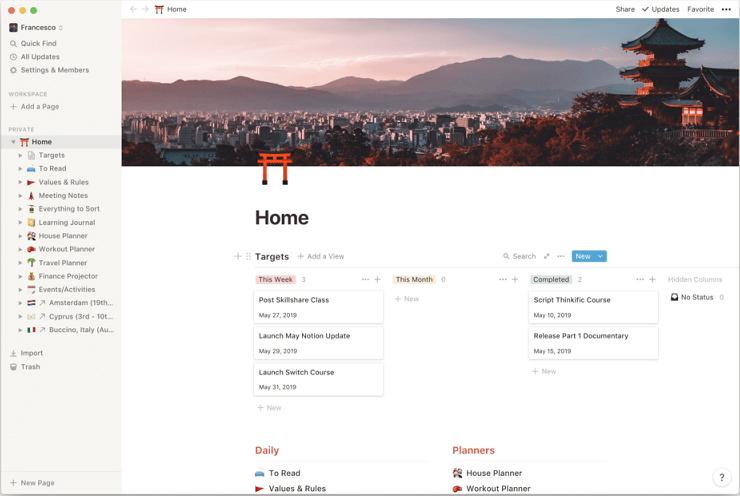Screen dimensions: 740x496
Task: Click the Favorite button
Action: (x=700, y=9)
